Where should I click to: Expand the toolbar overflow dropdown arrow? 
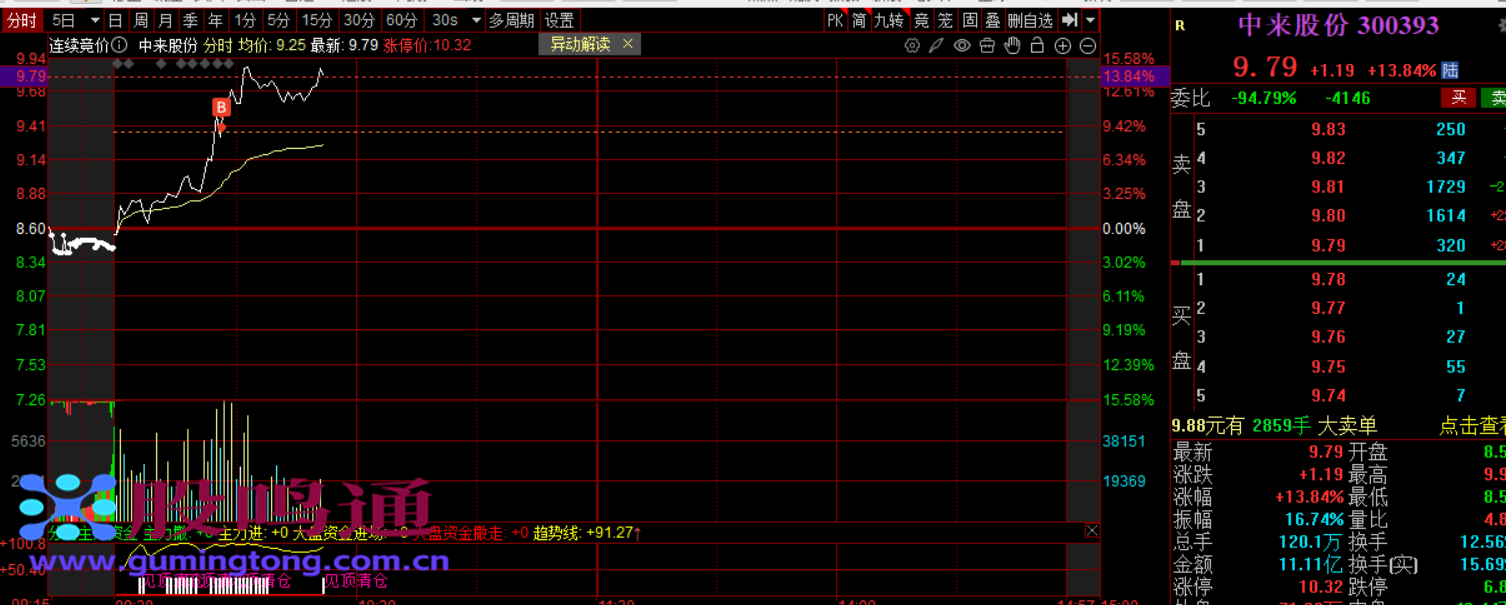tap(1090, 20)
